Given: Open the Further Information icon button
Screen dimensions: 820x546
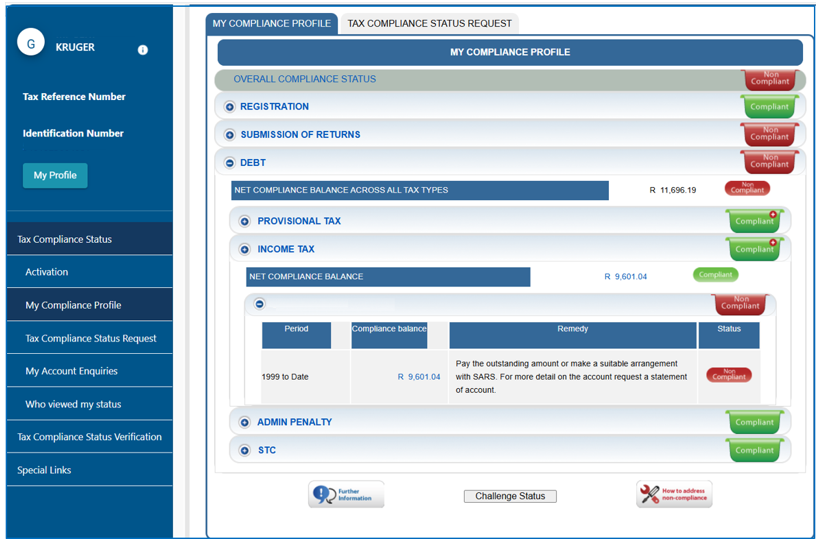Looking at the screenshot, I should pyautogui.click(x=345, y=494).
